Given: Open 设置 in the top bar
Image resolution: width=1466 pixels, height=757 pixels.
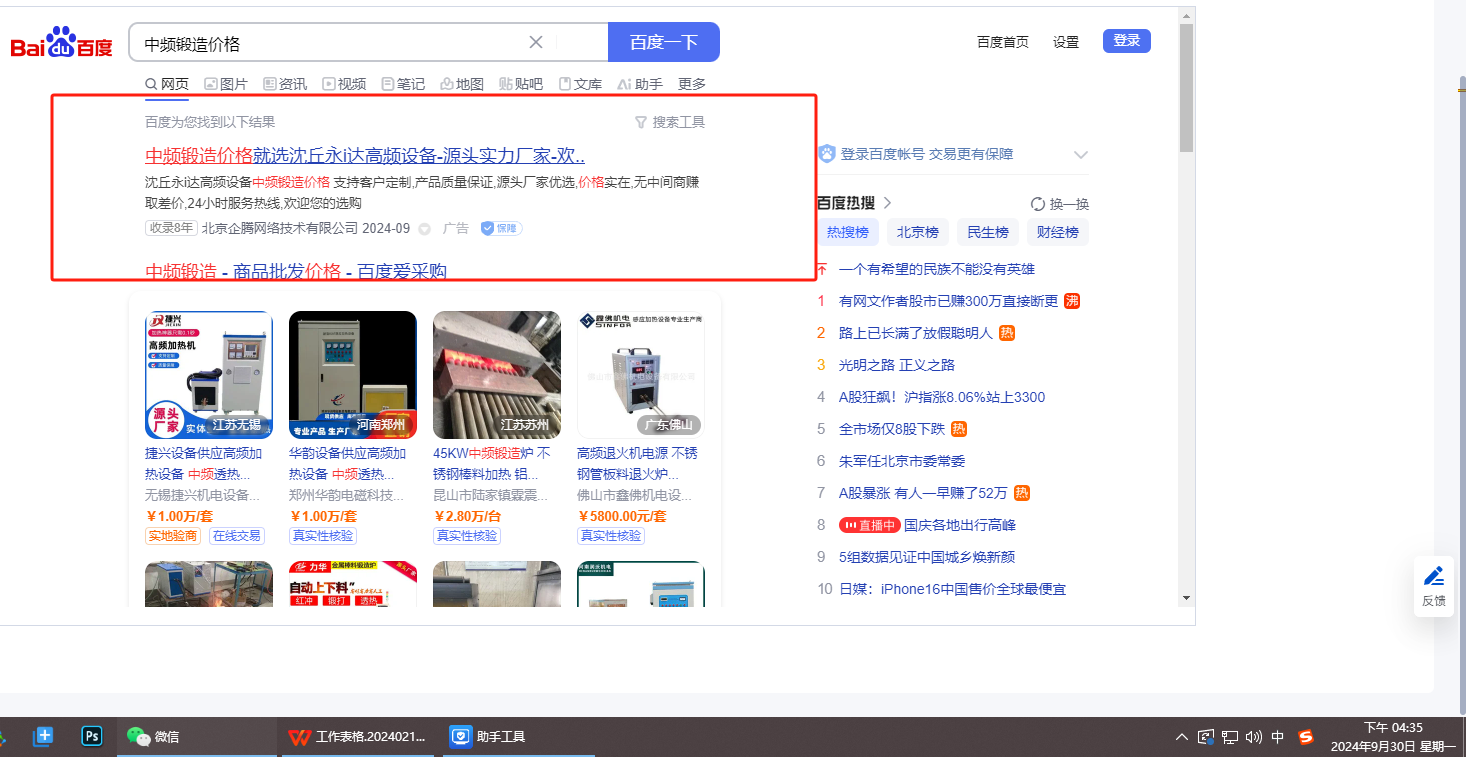Looking at the screenshot, I should (1066, 42).
